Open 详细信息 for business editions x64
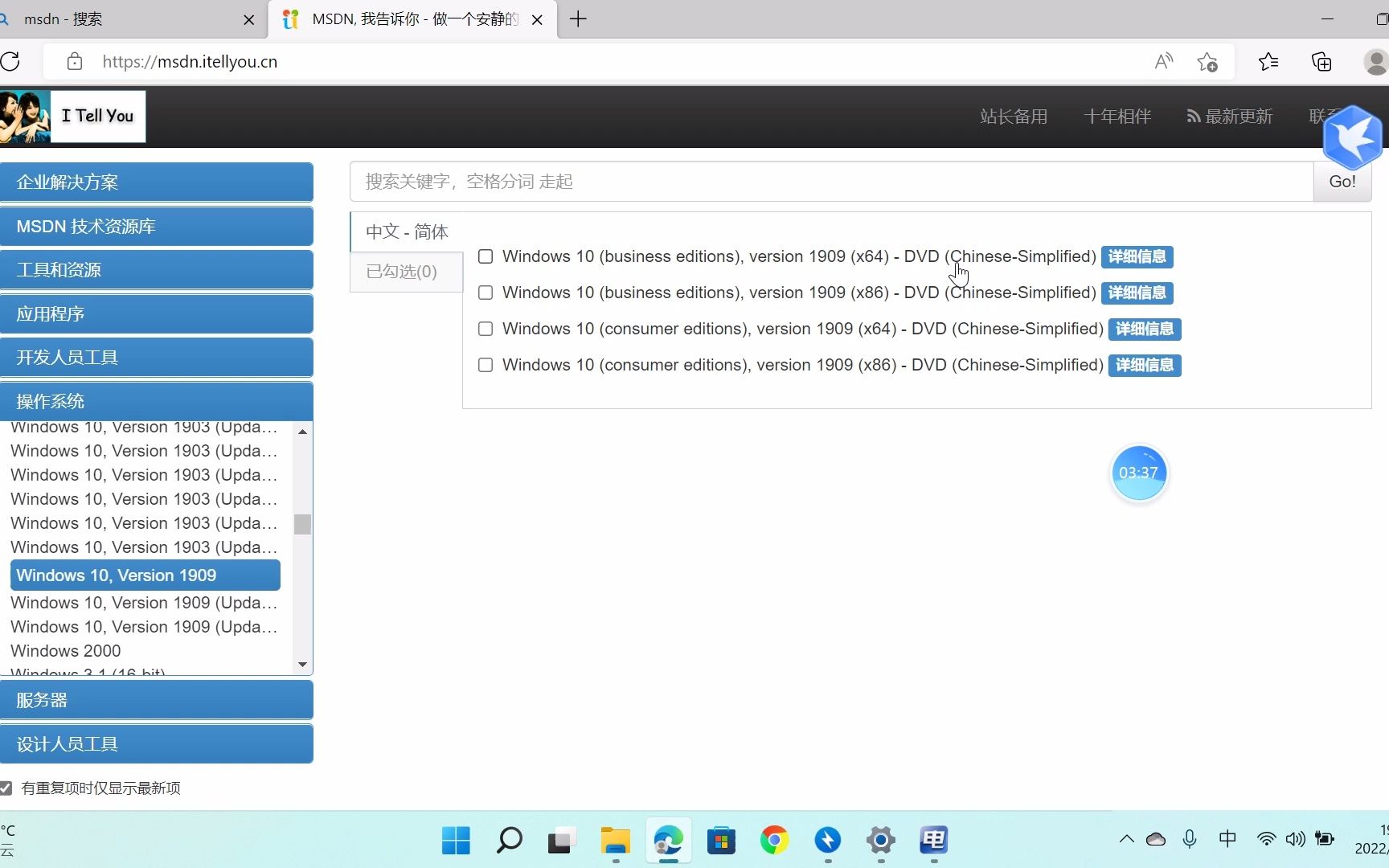Image resolution: width=1389 pixels, height=868 pixels. coord(1137,256)
